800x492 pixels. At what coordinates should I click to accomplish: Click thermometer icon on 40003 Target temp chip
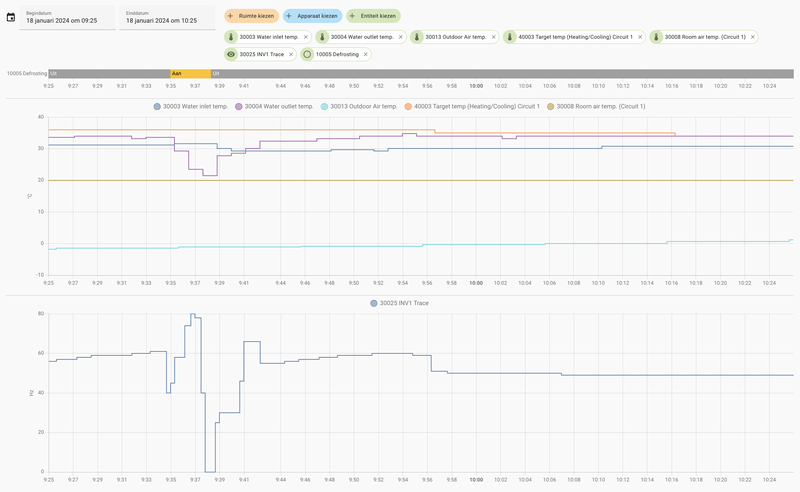pyautogui.click(x=510, y=37)
